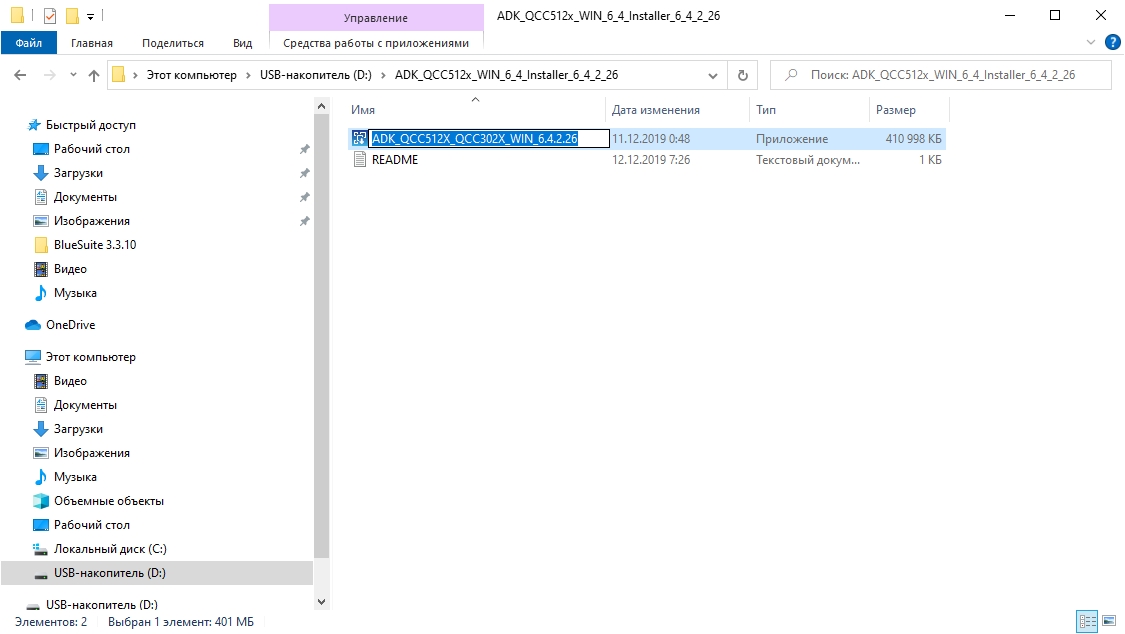Expand the ribbon with chevron
This screenshot has width=1125, height=634.
click(x=1091, y=43)
